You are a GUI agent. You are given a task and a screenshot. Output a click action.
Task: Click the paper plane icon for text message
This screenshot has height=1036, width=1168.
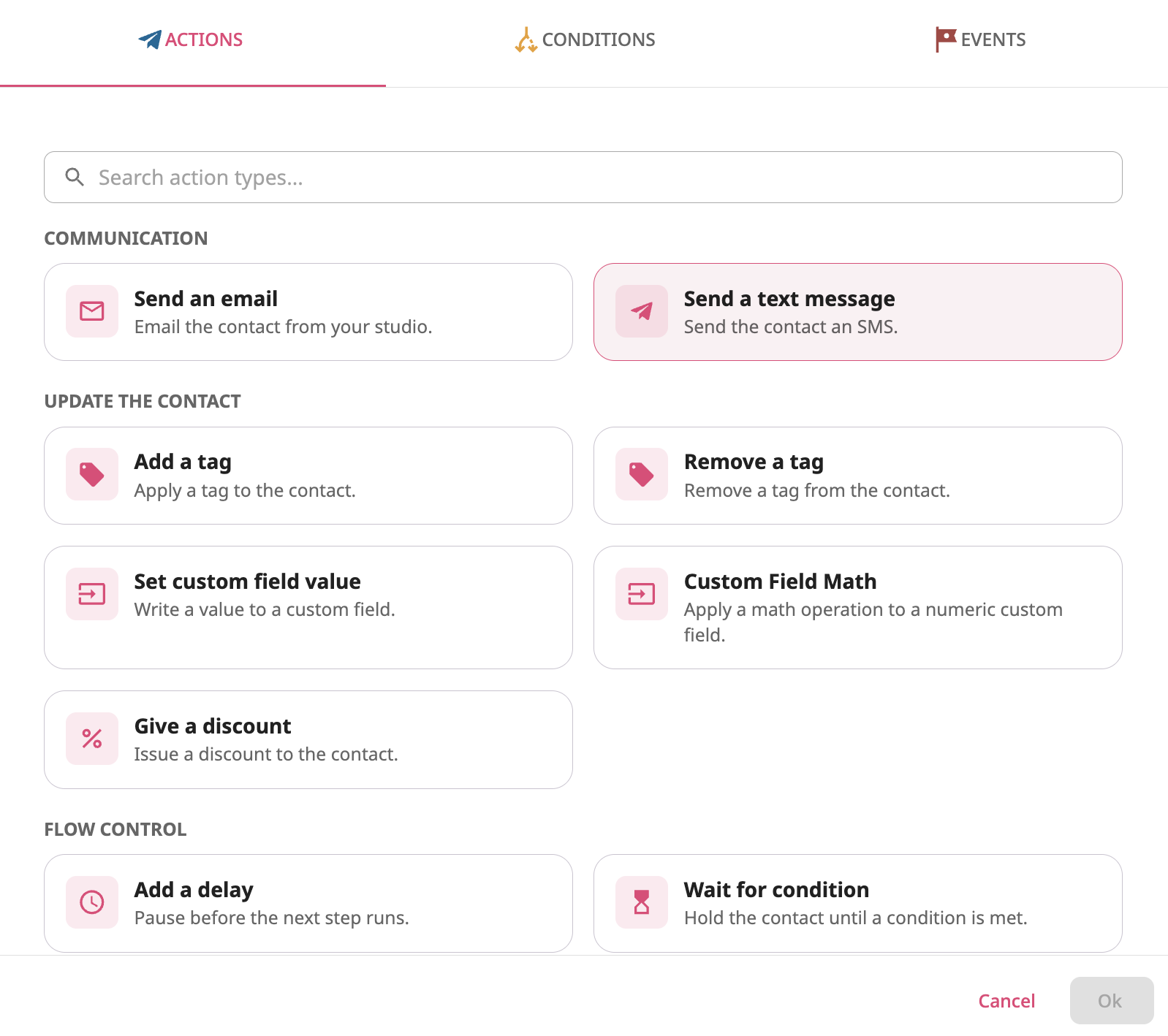click(x=642, y=311)
